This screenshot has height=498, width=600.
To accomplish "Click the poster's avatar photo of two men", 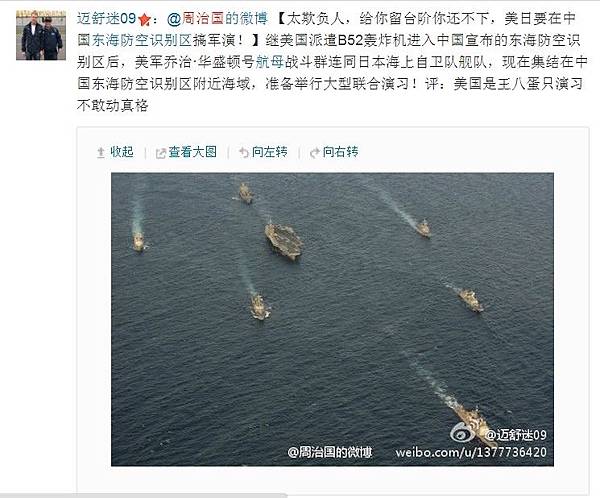I will tap(41, 35).
